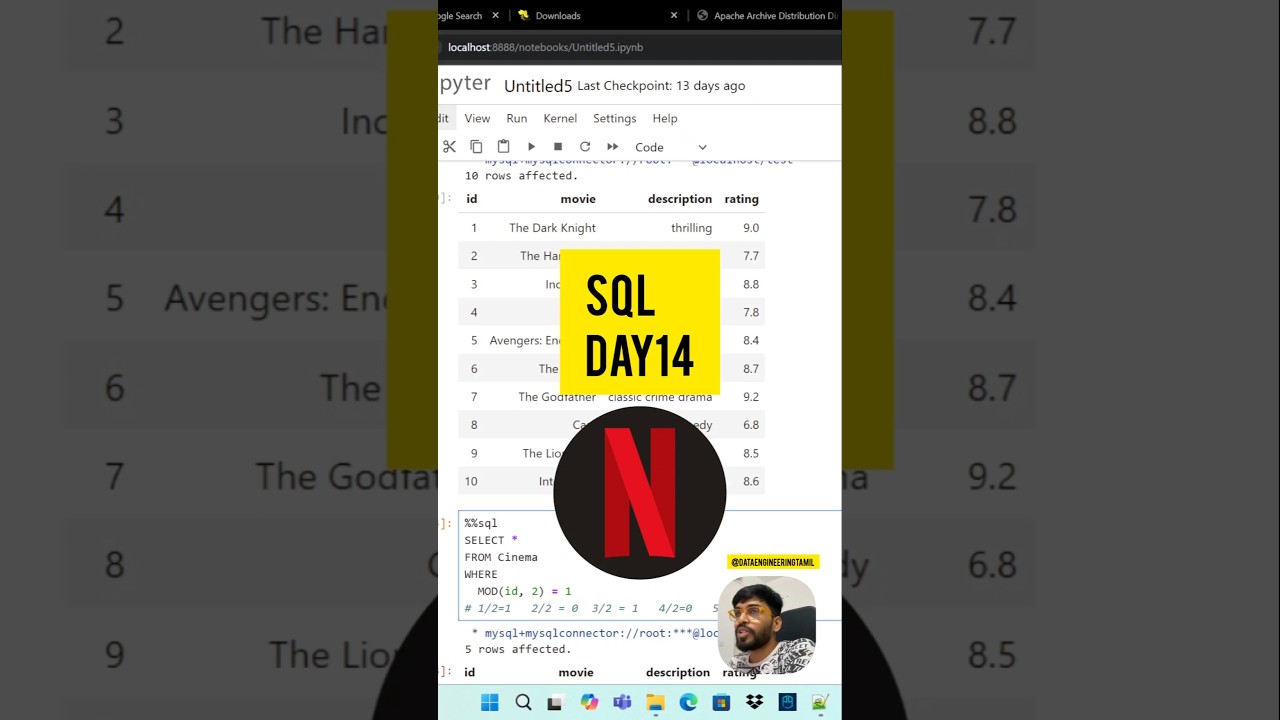Open Dropbox from the taskbar

coord(754,702)
